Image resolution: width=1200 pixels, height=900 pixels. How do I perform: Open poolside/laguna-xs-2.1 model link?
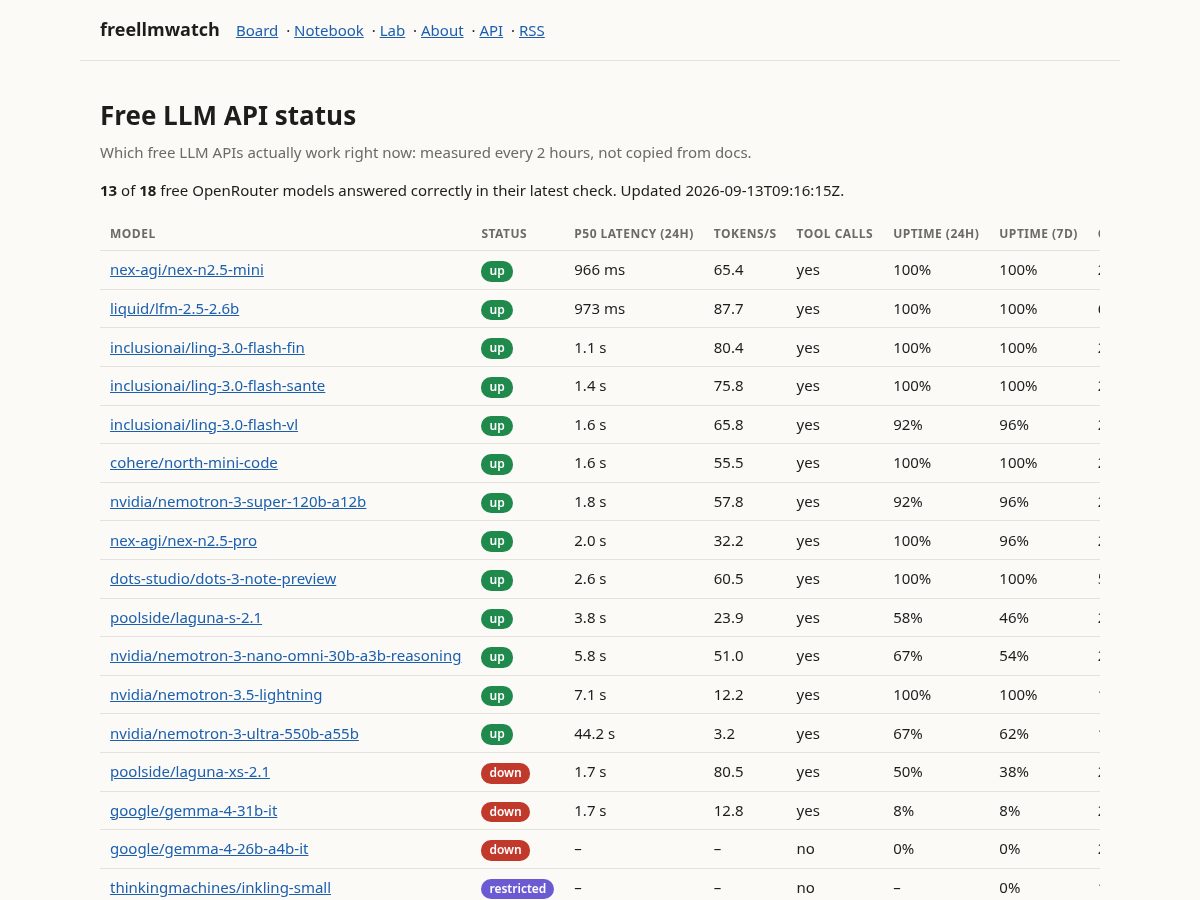(x=190, y=772)
